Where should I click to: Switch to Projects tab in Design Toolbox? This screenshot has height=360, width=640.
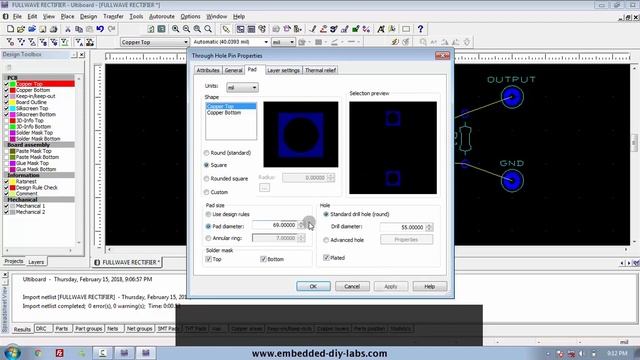(x=13, y=261)
